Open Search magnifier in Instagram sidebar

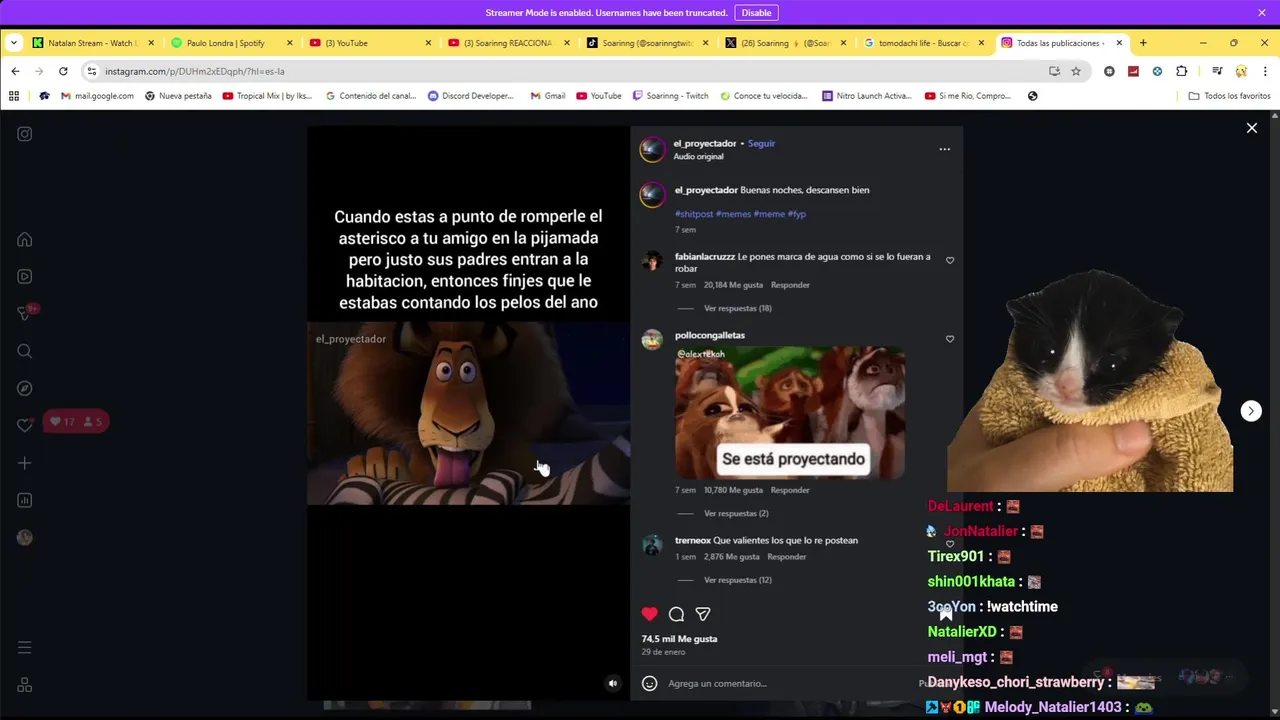[25, 351]
